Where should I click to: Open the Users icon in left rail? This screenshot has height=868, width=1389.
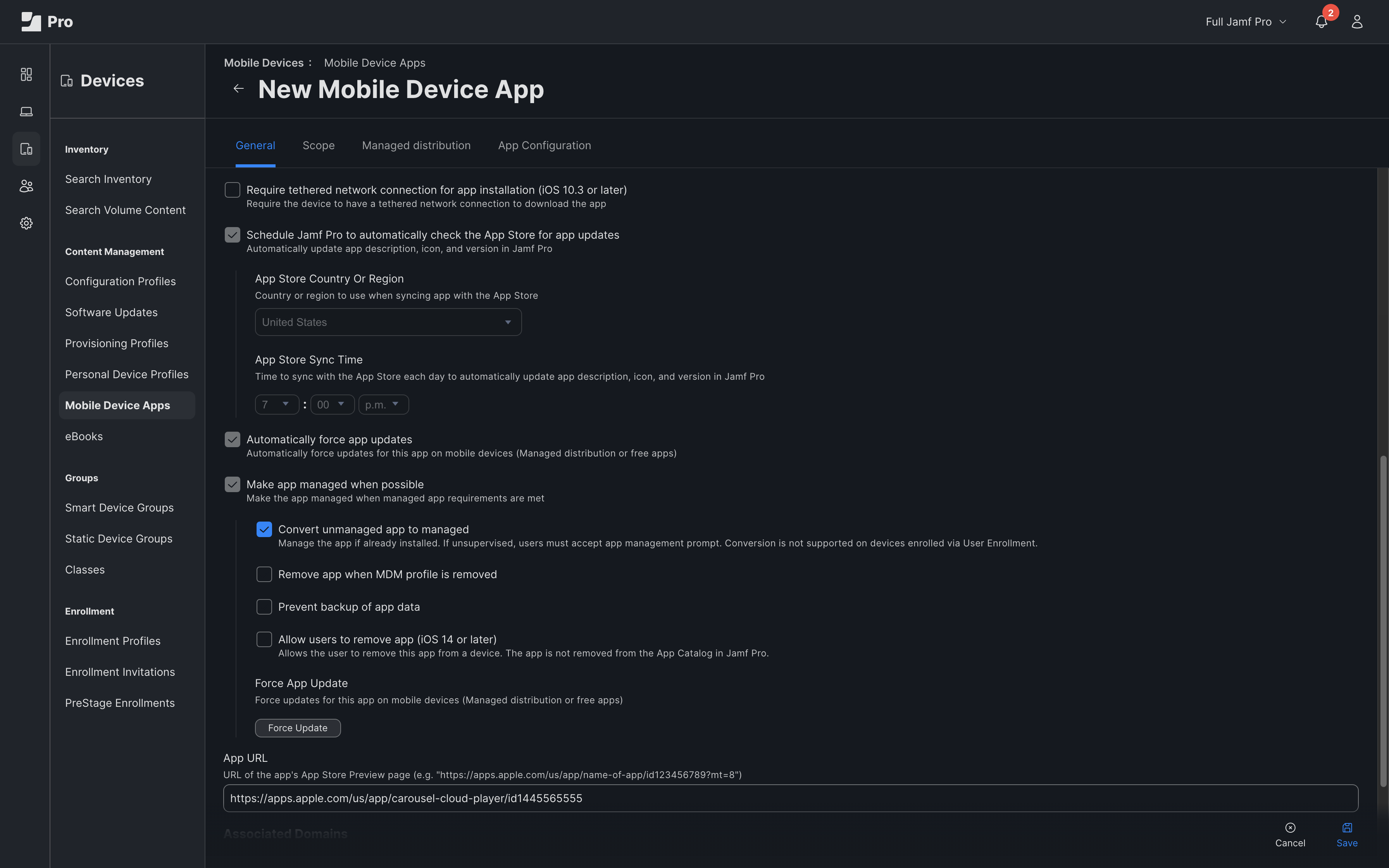26,186
